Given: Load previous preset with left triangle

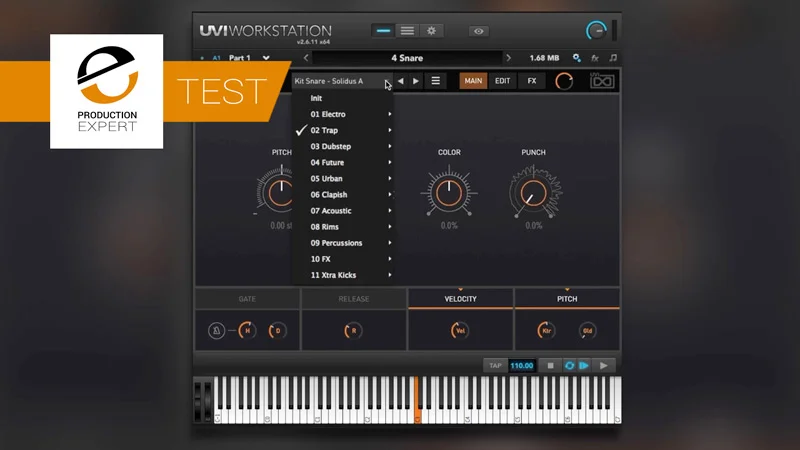Looking at the screenshot, I should pyautogui.click(x=401, y=81).
